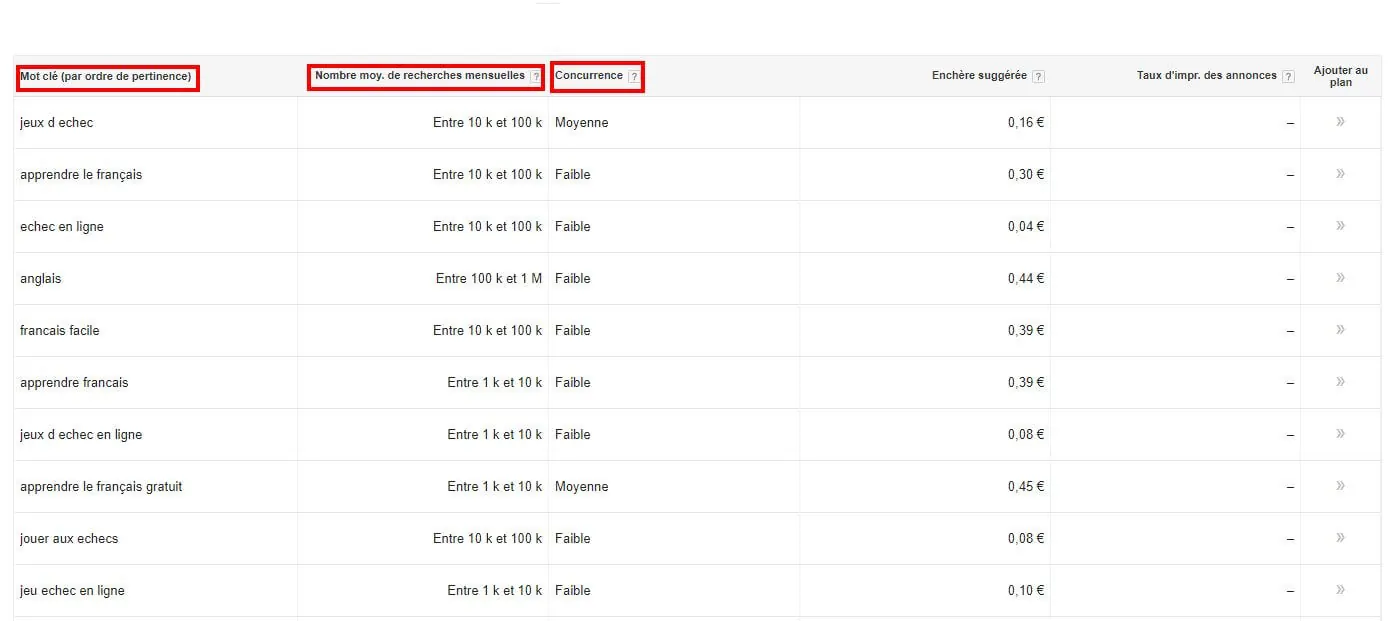Select keyword "francais facile"
Screen dimensions: 1399x621
coord(60,331)
